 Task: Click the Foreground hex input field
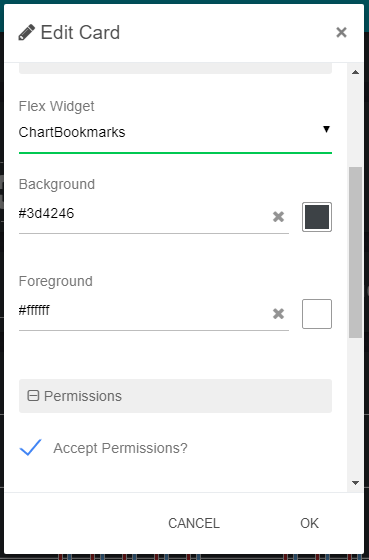pyautogui.click(x=143, y=311)
